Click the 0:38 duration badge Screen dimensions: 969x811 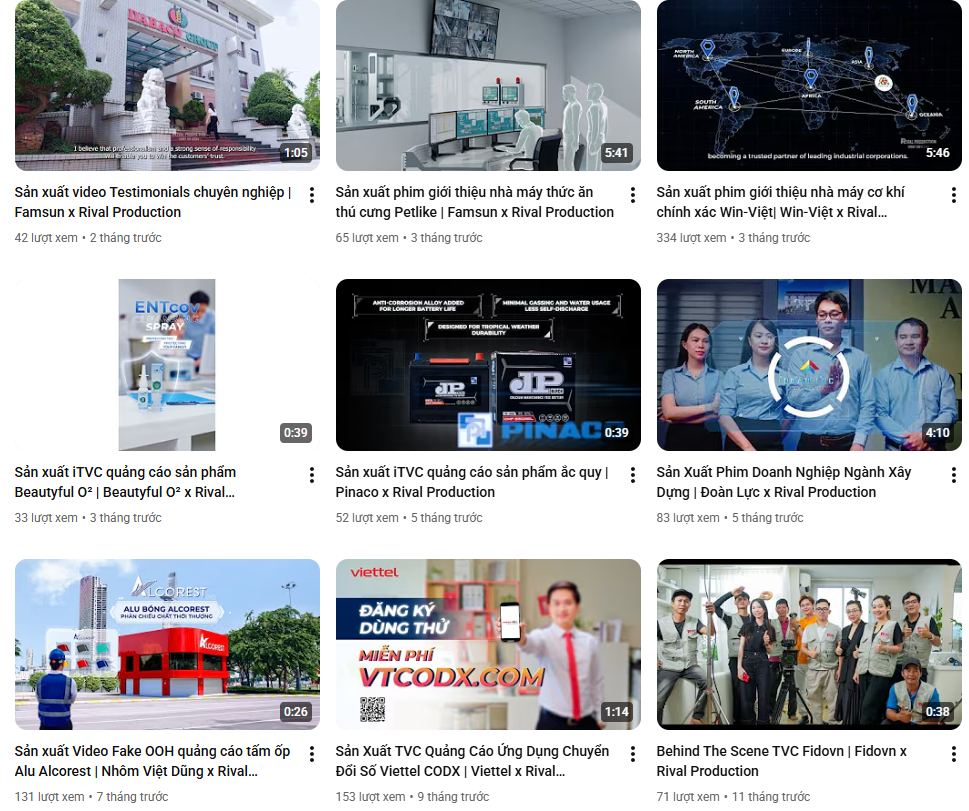[x=937, y=711]
